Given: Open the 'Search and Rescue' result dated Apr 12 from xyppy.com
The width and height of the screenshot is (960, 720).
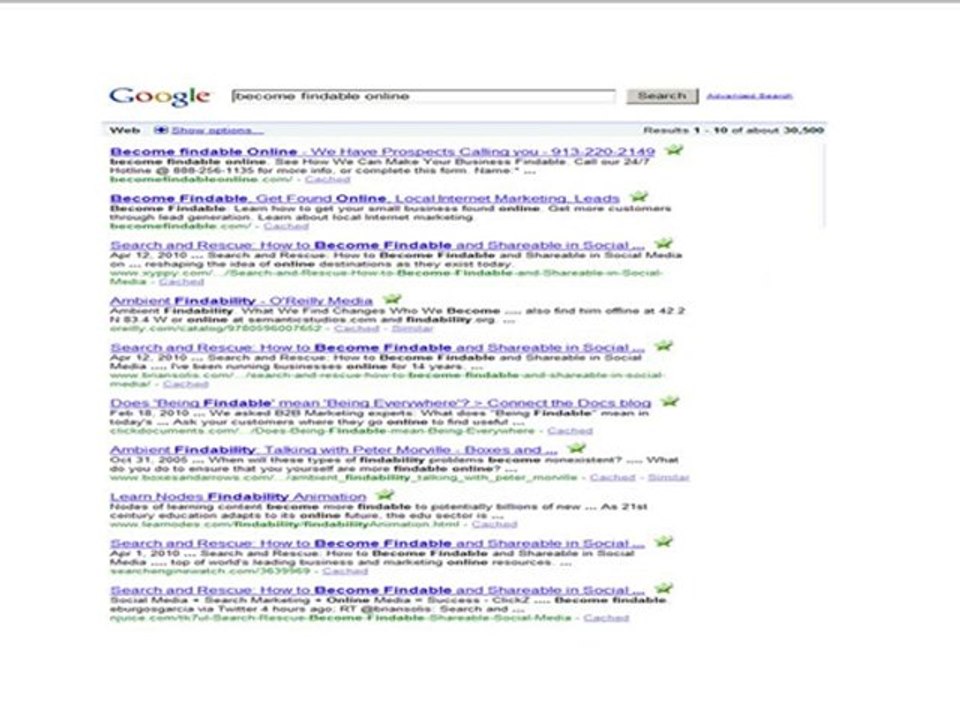Looking at the screenshot, I should tap(377, 246).
